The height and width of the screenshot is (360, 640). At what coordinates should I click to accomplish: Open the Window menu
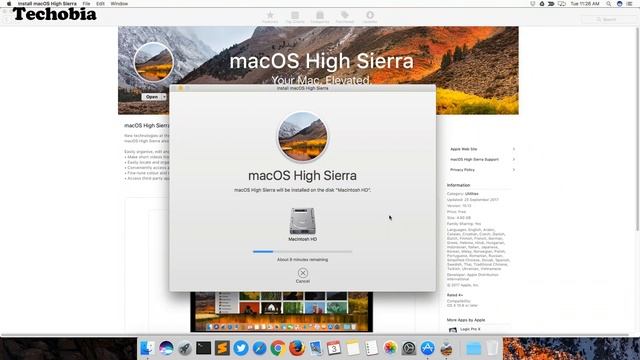point(119,4)
